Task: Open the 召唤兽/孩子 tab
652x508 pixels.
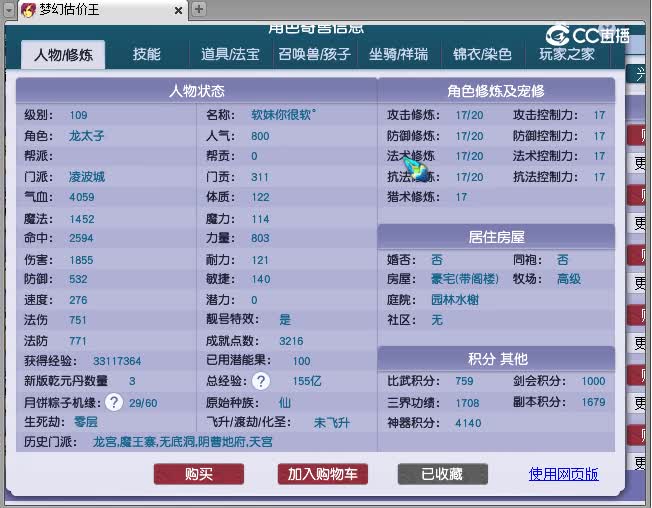Action: 315,54
